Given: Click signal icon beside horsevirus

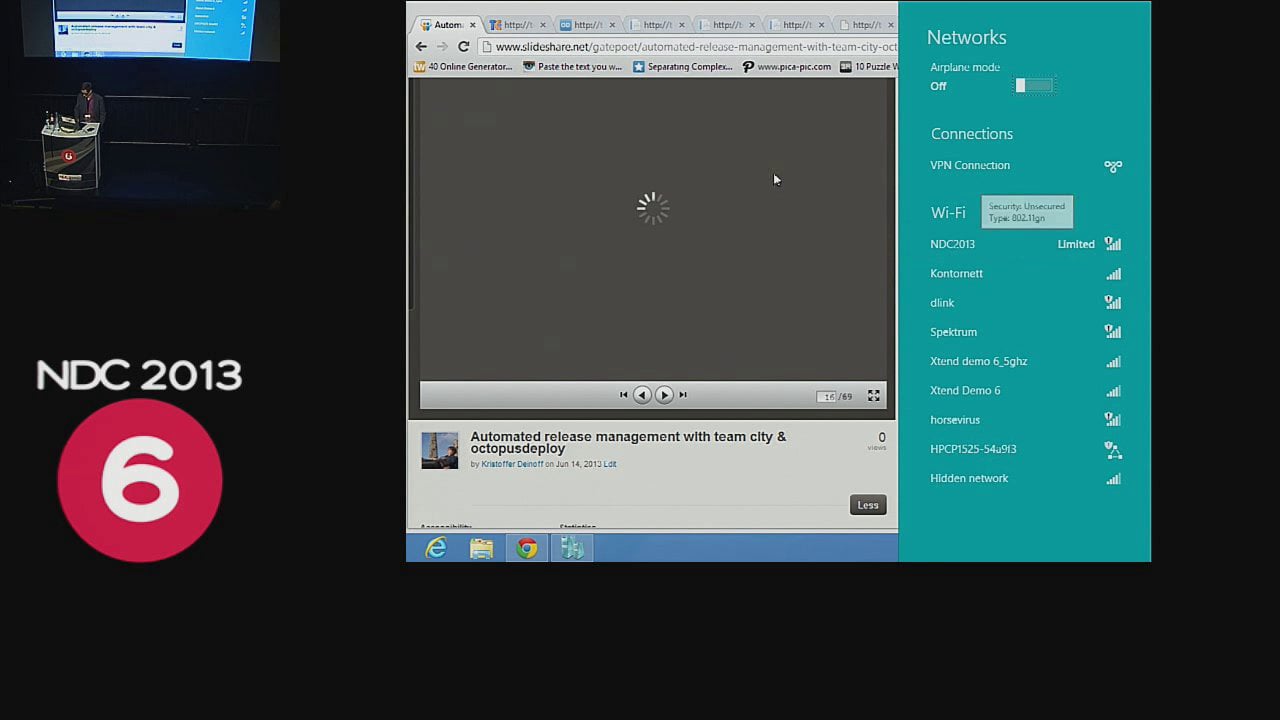Looking at the screenshot, I should [x=1113, y=420].
